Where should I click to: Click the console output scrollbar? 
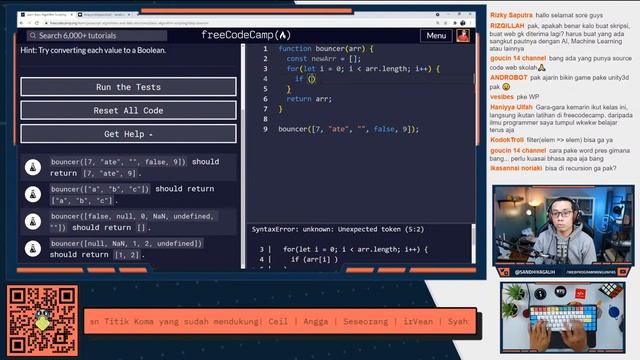[x=473, y=244]
